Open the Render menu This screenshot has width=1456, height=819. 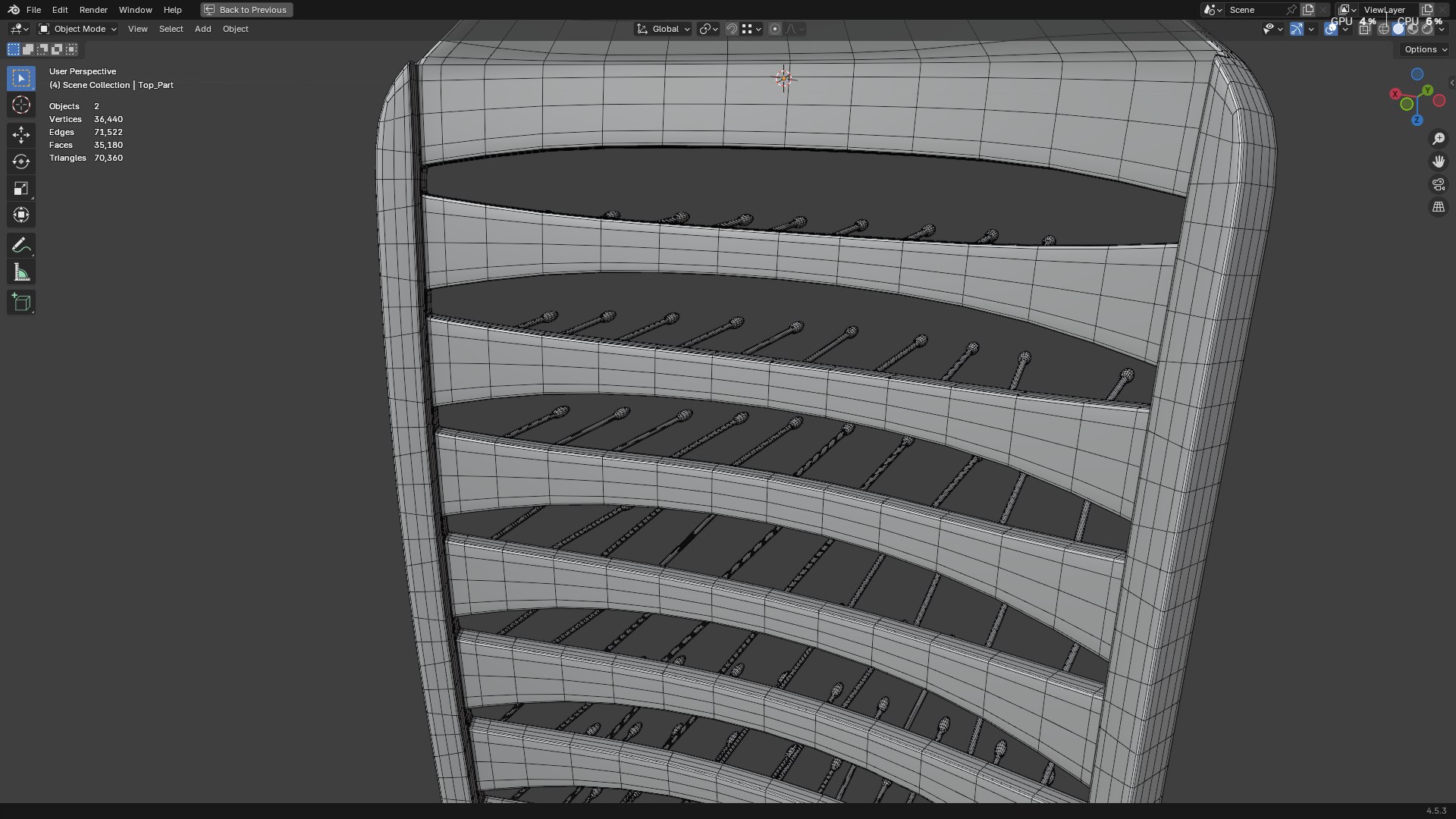point(93,10)
